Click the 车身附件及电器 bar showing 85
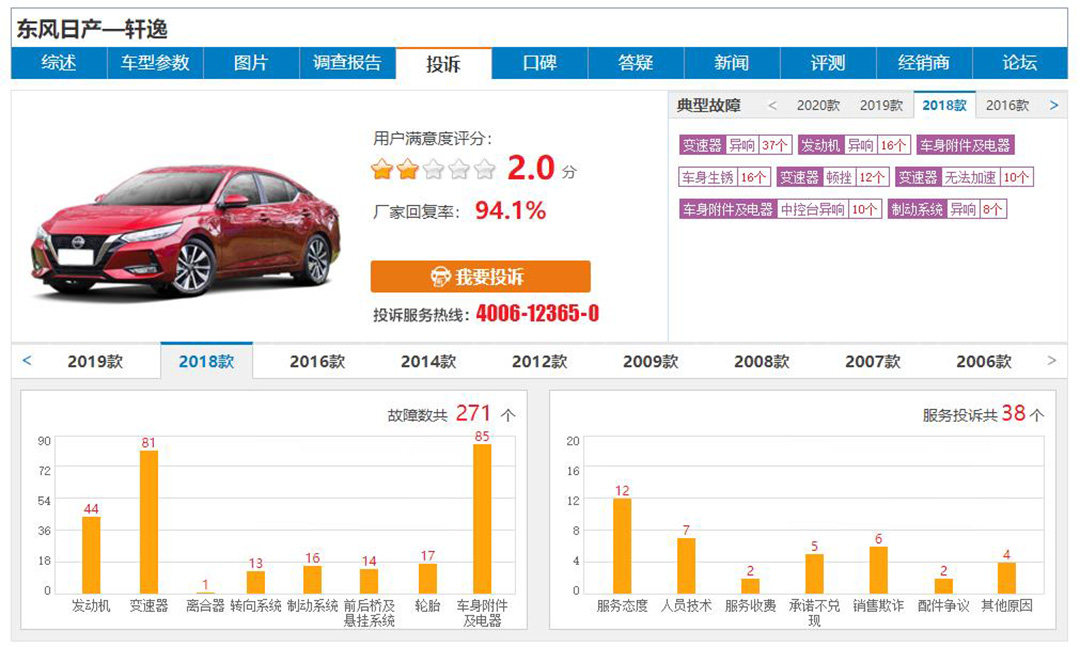 [x=482, y=518]
